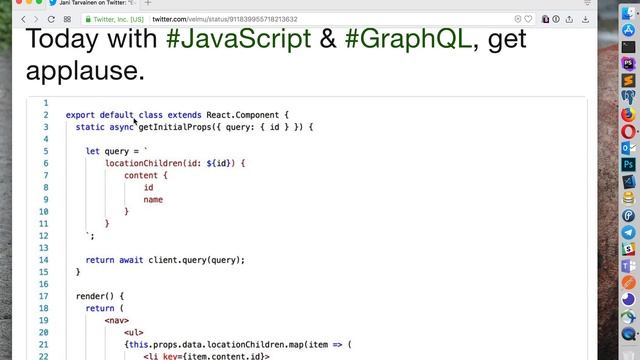Open Sublime Text from the dock
This screenshot has height=360, width=640.
[x=629, y=80]
